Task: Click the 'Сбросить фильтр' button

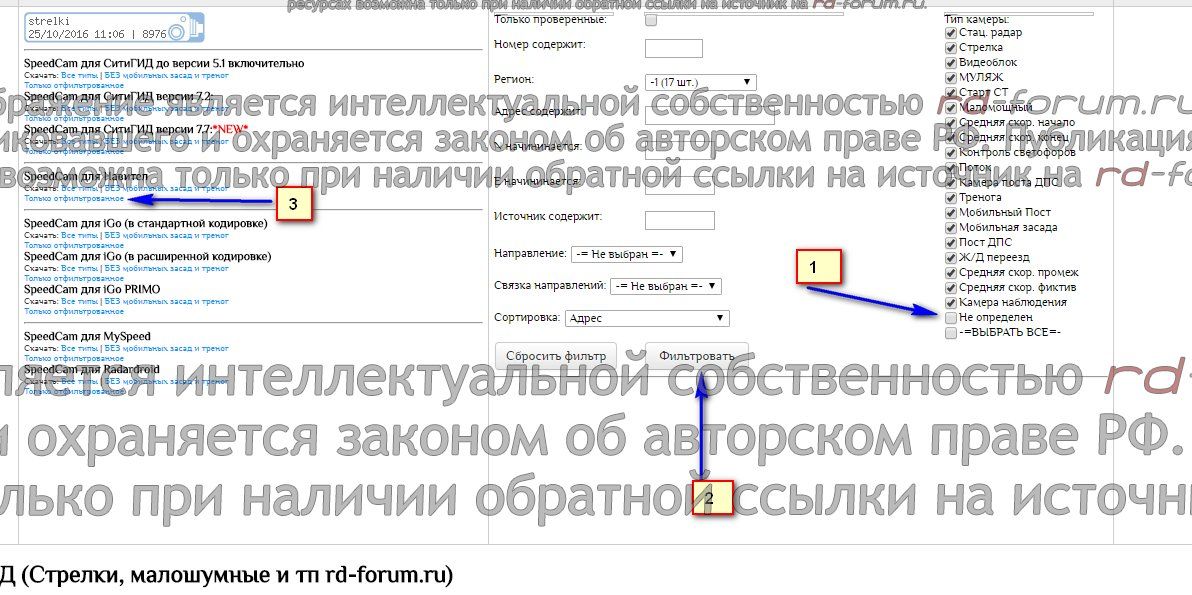Action: click(556, 356)
